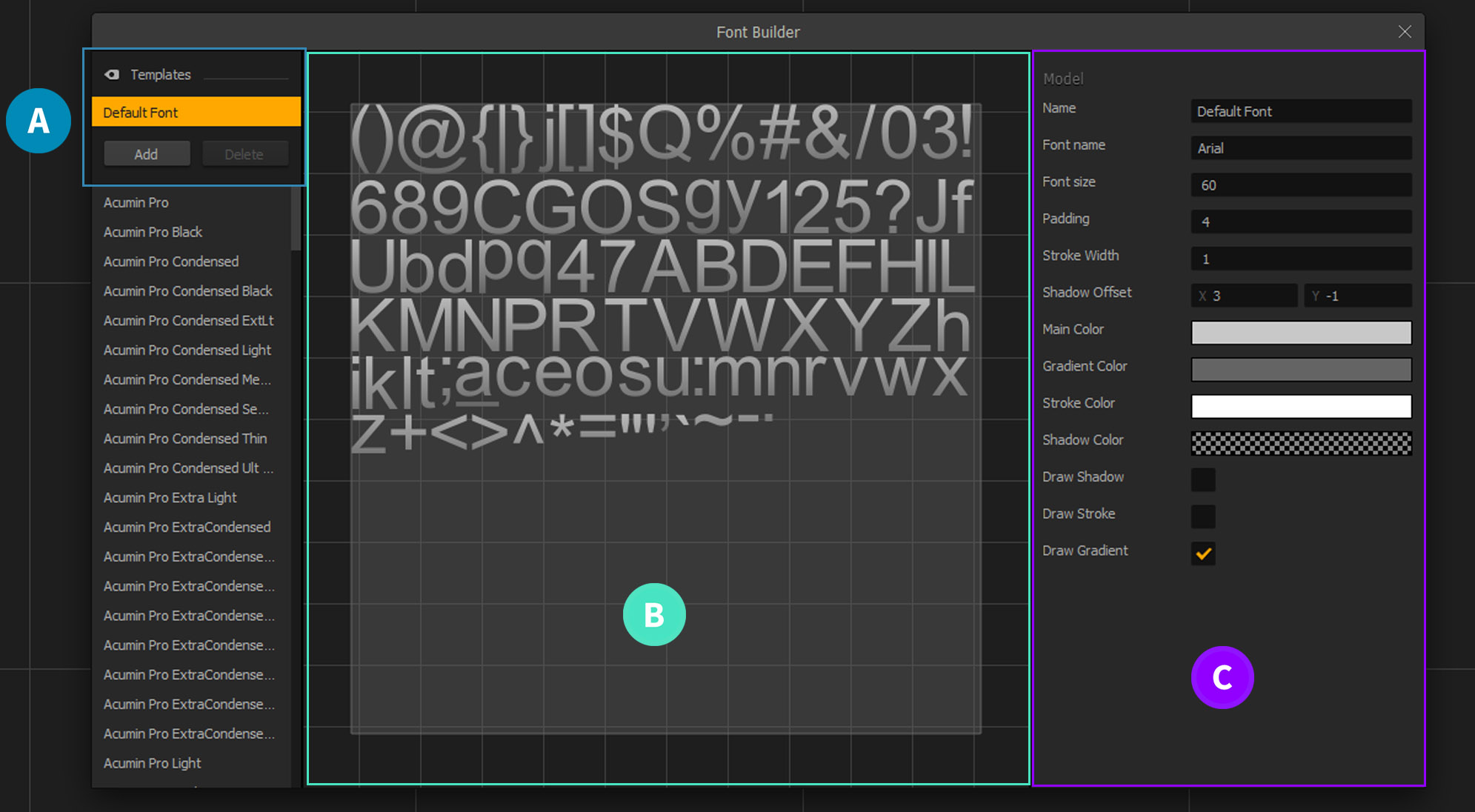Uncheck the Draw Gradient checkbox
The image size is (1475, 812).
point(1203,553)
